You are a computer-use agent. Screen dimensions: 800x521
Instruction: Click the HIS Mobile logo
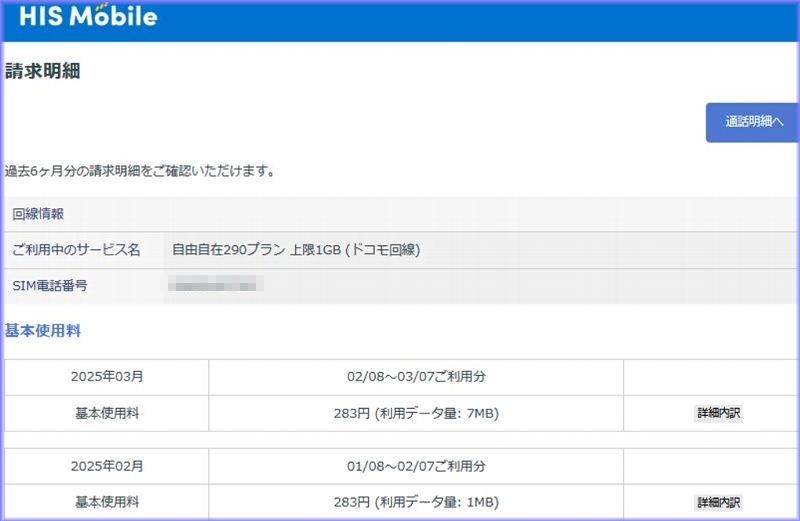(x=88, y=16)
